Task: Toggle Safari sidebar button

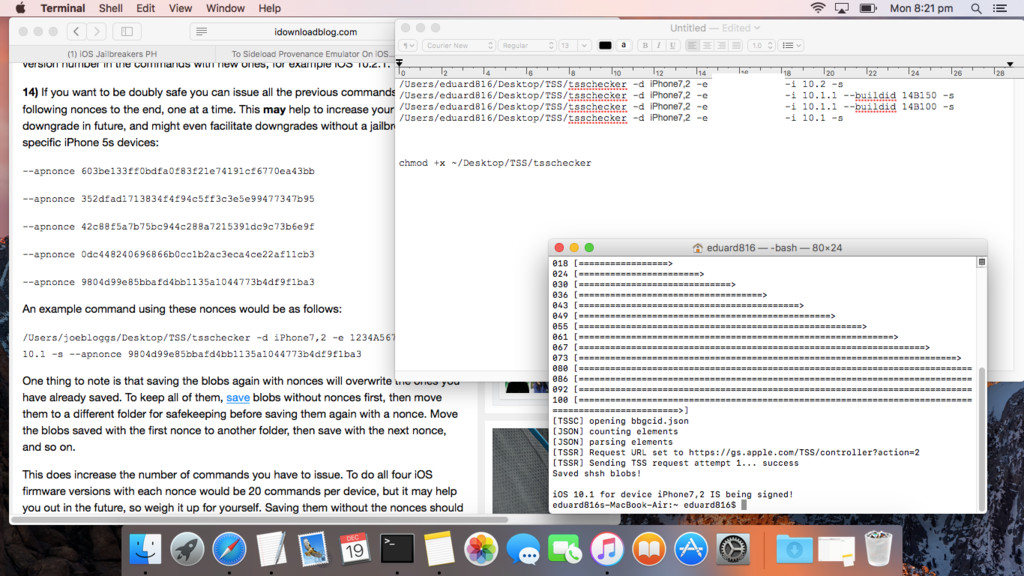Action: 127,31
